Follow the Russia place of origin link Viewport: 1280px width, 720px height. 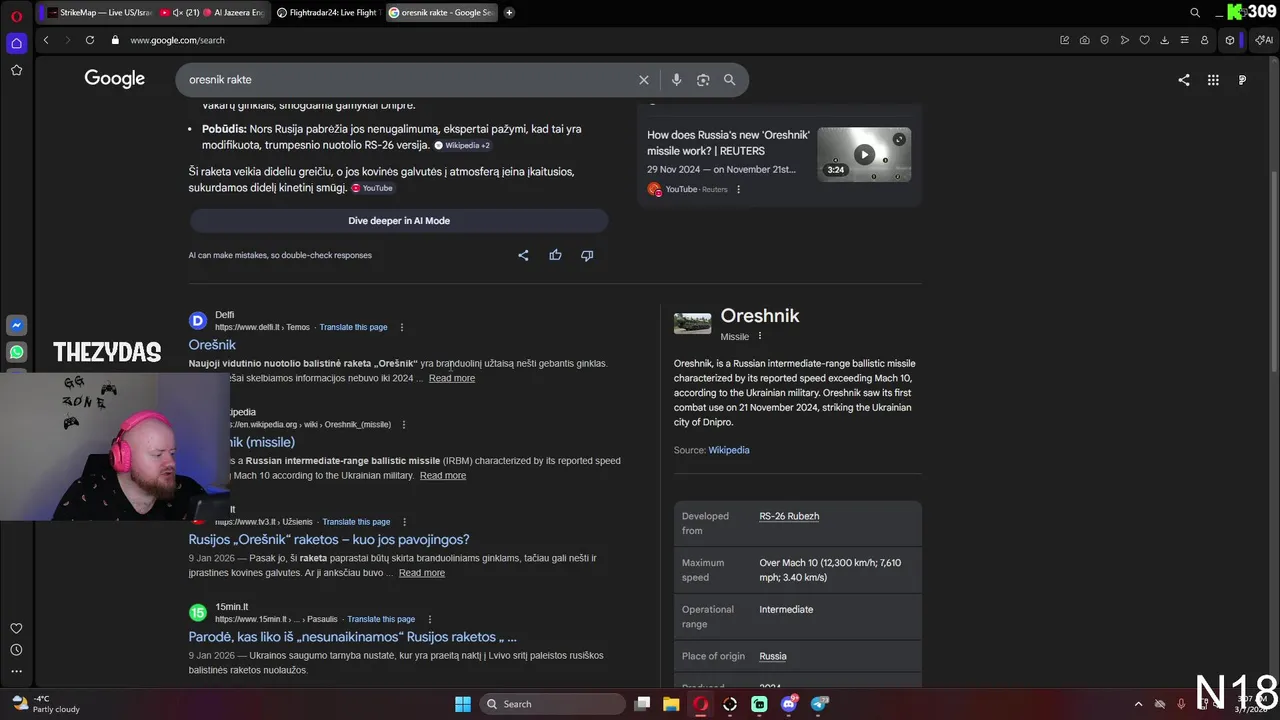coord(773,656)
